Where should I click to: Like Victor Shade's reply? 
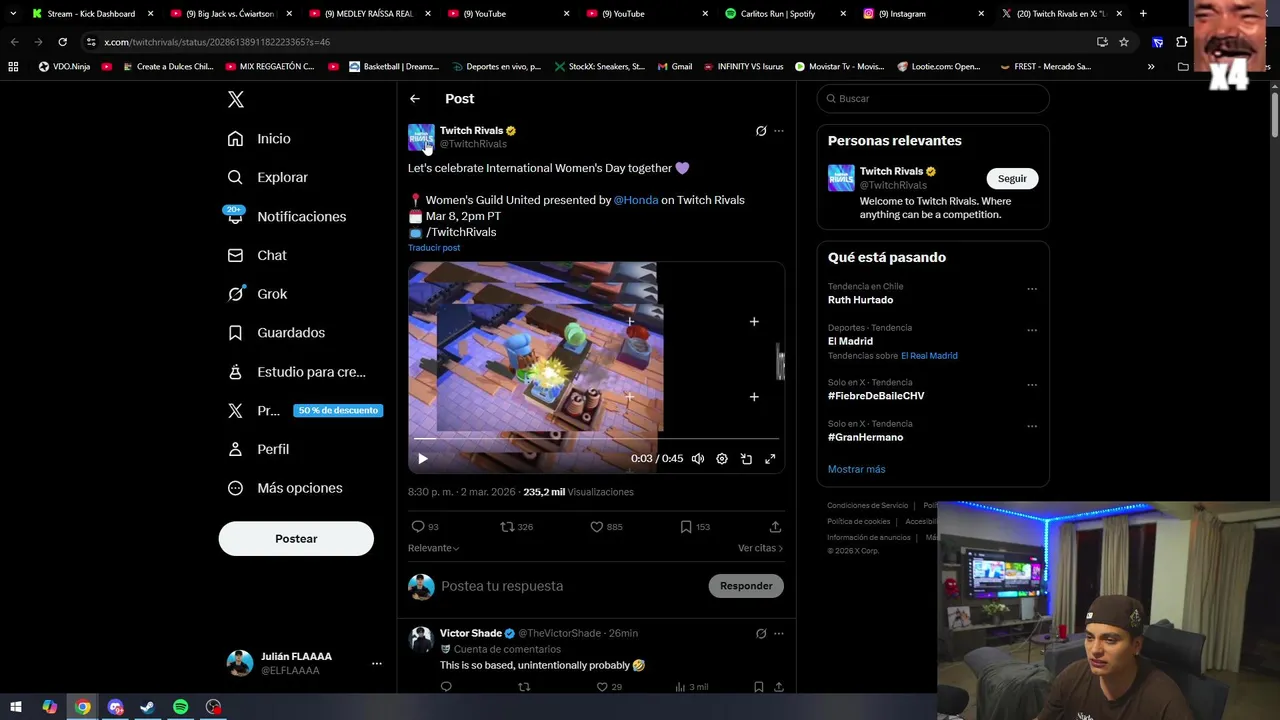602,687
